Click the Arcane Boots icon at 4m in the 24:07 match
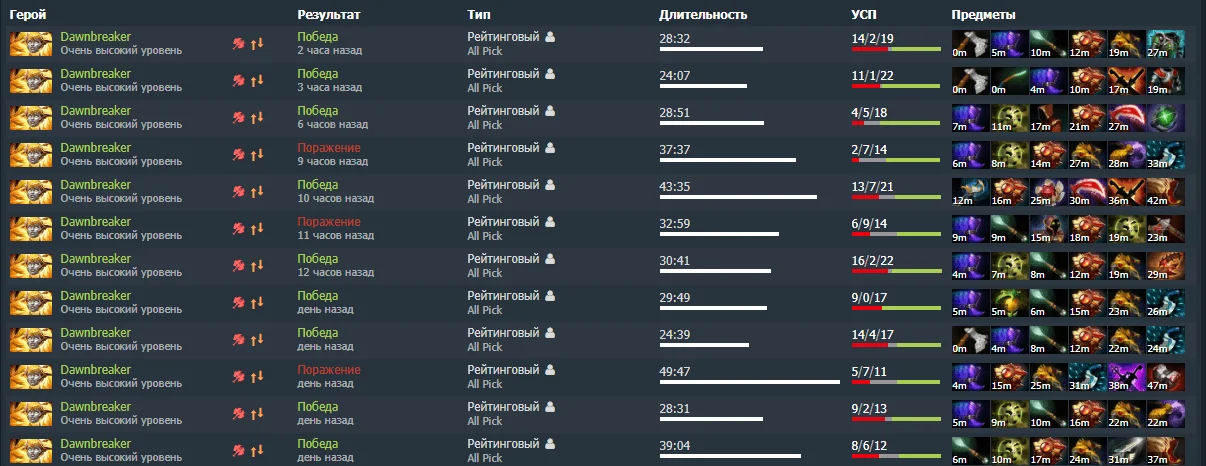 (x=1048, y=81)
